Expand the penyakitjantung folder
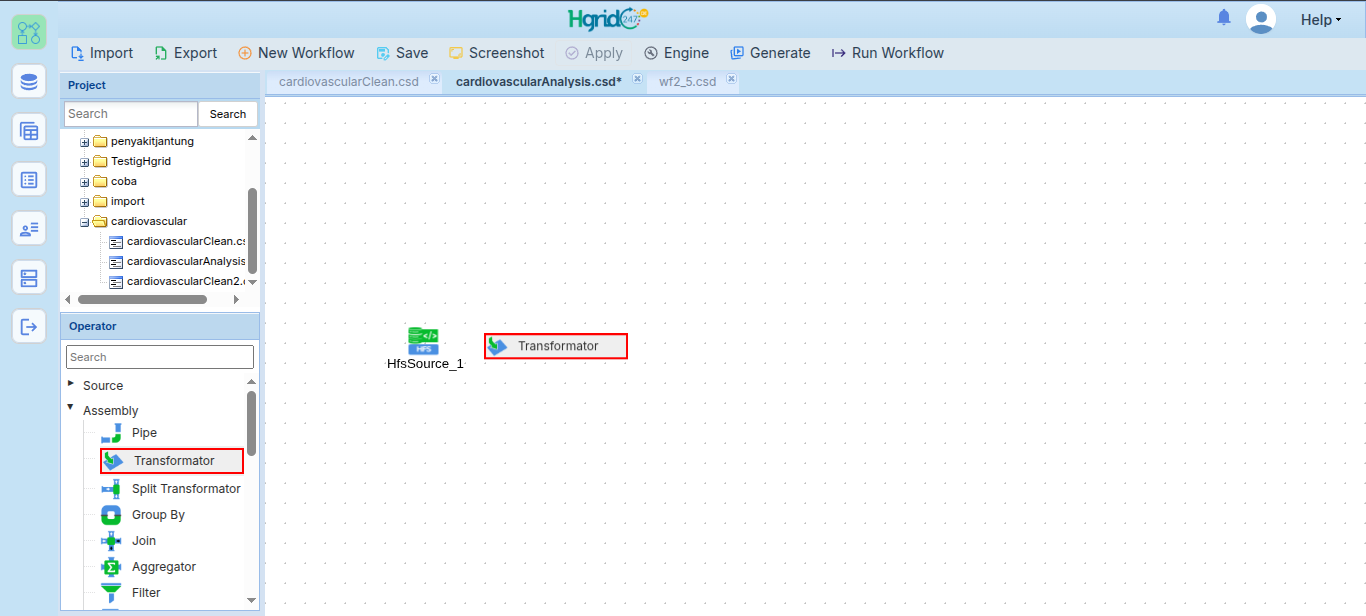The image size is (1366, 616). tap(85, 142)
